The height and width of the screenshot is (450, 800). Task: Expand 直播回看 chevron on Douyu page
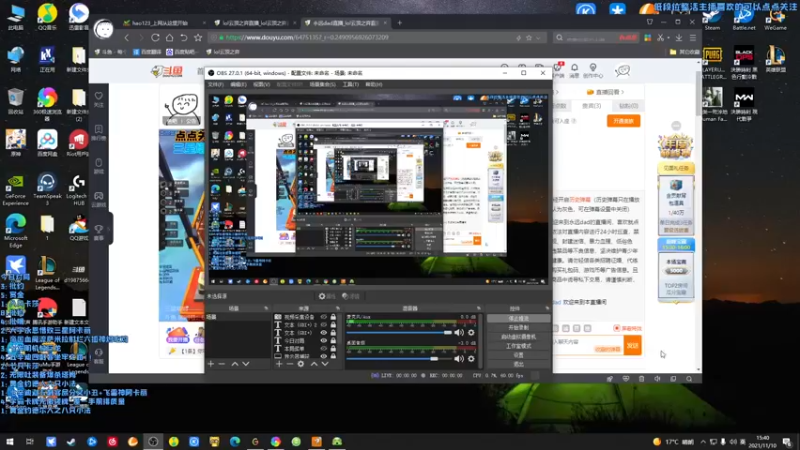(x=622, y=92)
